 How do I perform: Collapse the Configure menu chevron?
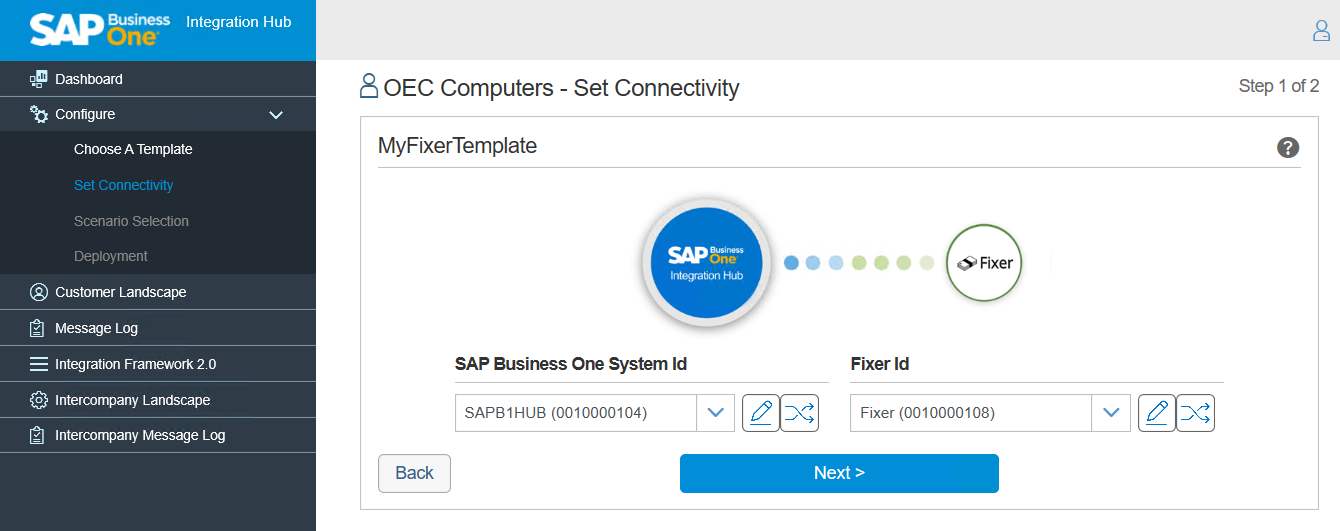[x=277, y=115]
